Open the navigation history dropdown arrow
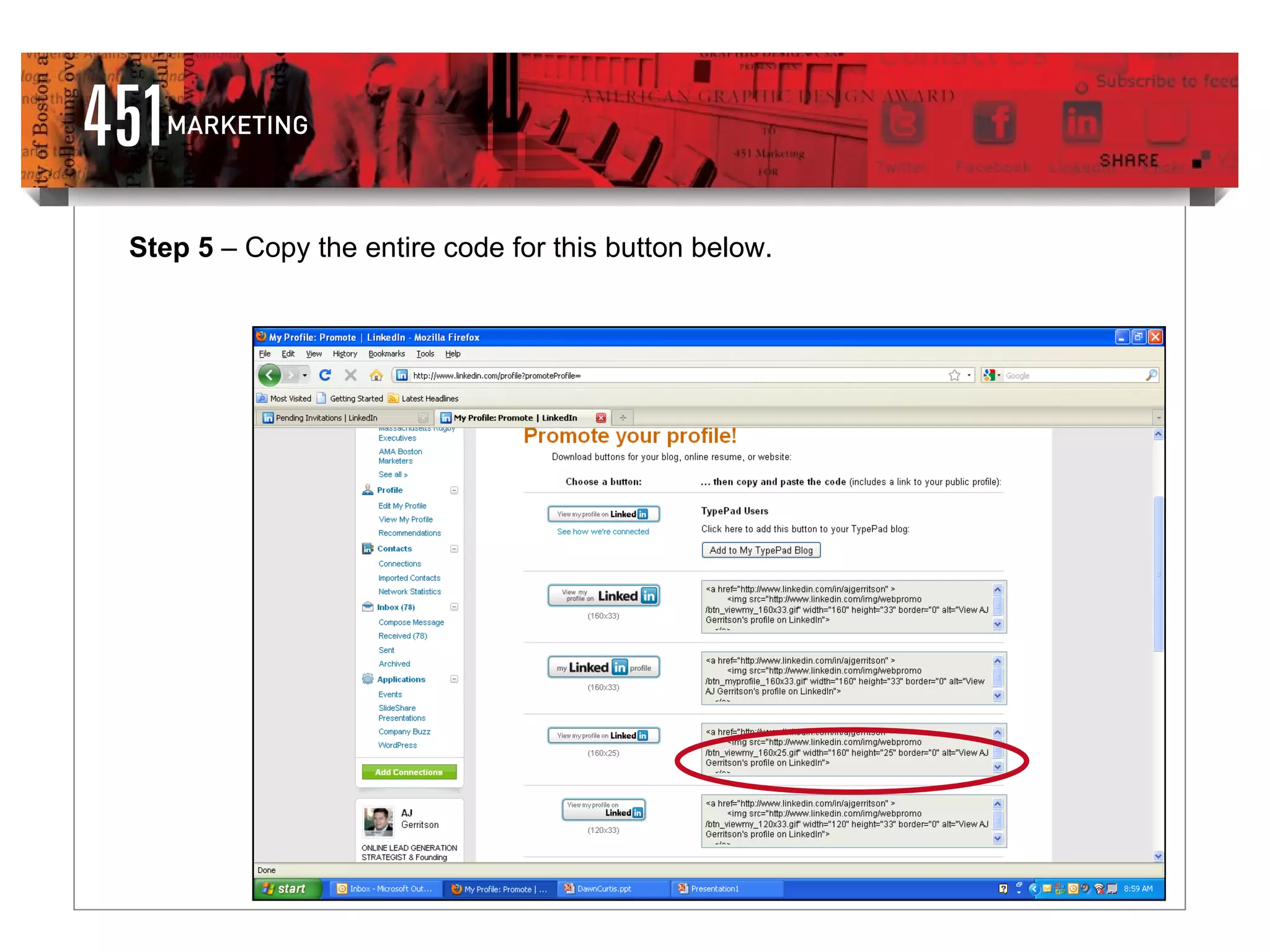Screen dimensions: 1270x952 click(304, 376)
